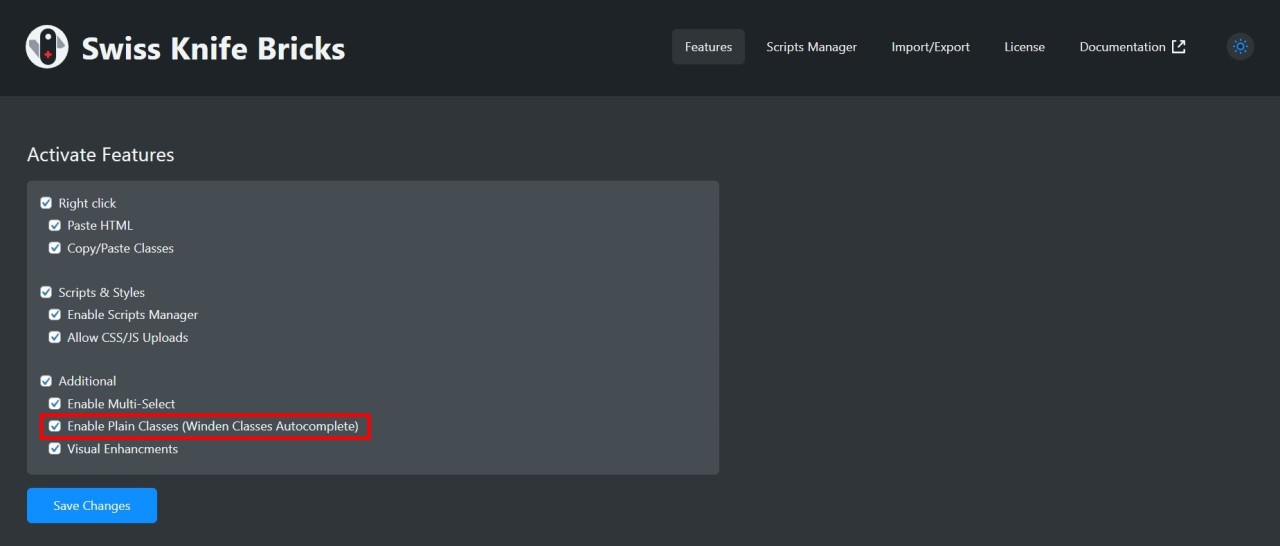The width and height of the screenshot is (1280, 546).
Task: Toggle the Allow CSS/JS Uploads checkbox
Action: coord(55,338)
